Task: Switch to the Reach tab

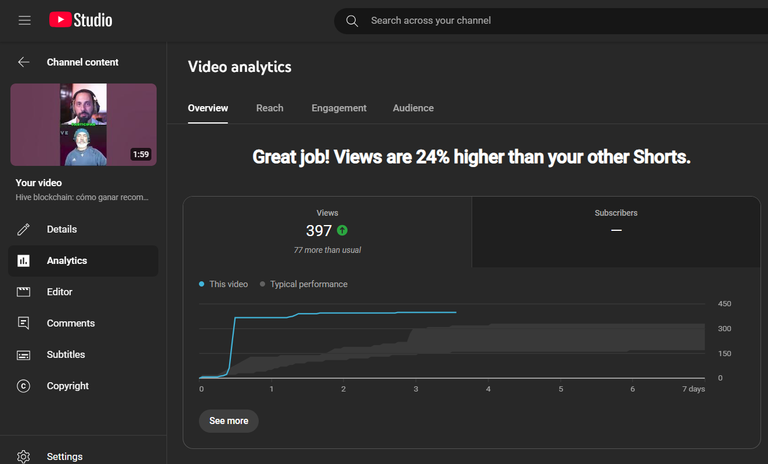Action: (x=269, y=108)
